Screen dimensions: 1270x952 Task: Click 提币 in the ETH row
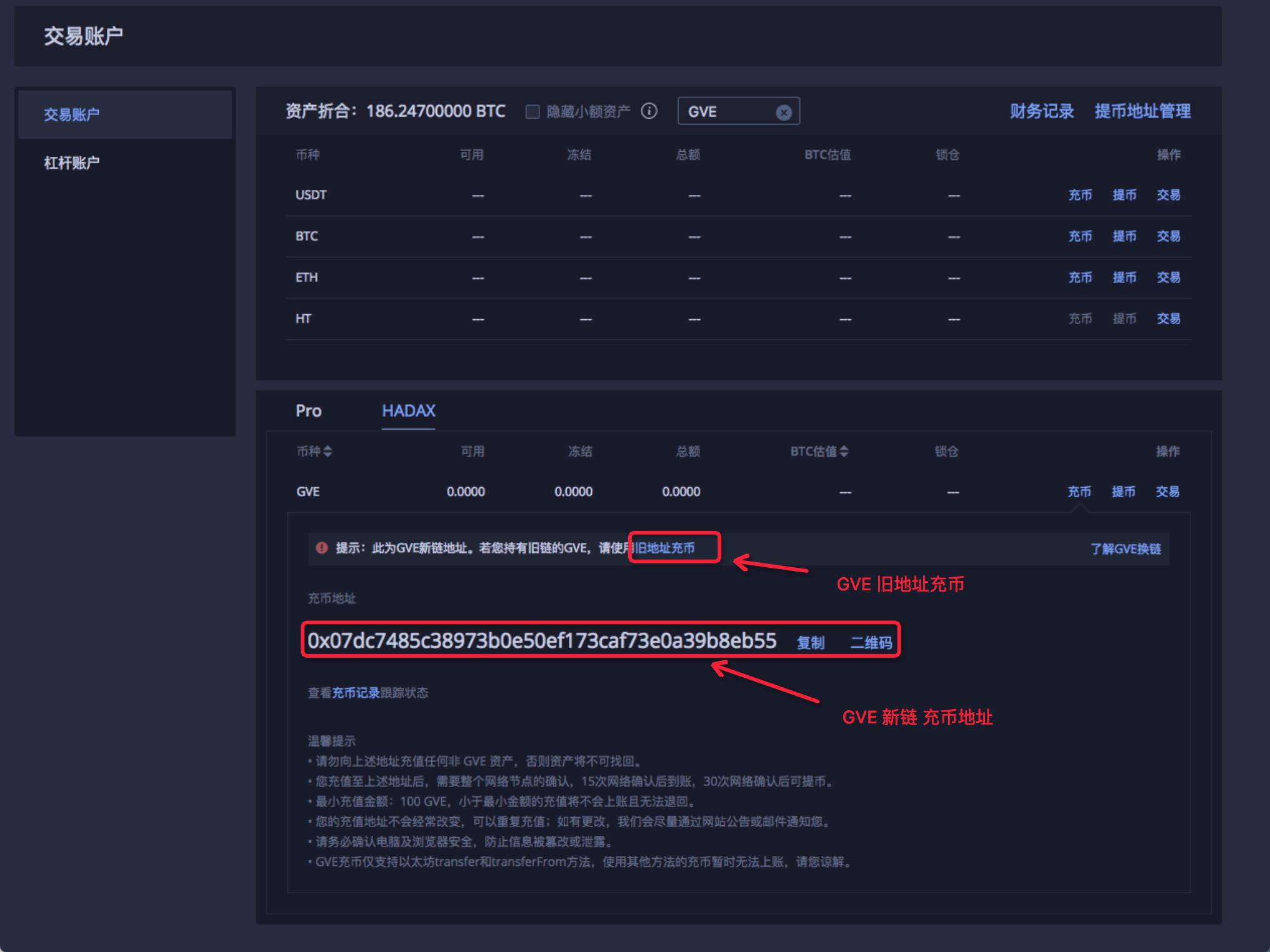(x=1124, y=277)
